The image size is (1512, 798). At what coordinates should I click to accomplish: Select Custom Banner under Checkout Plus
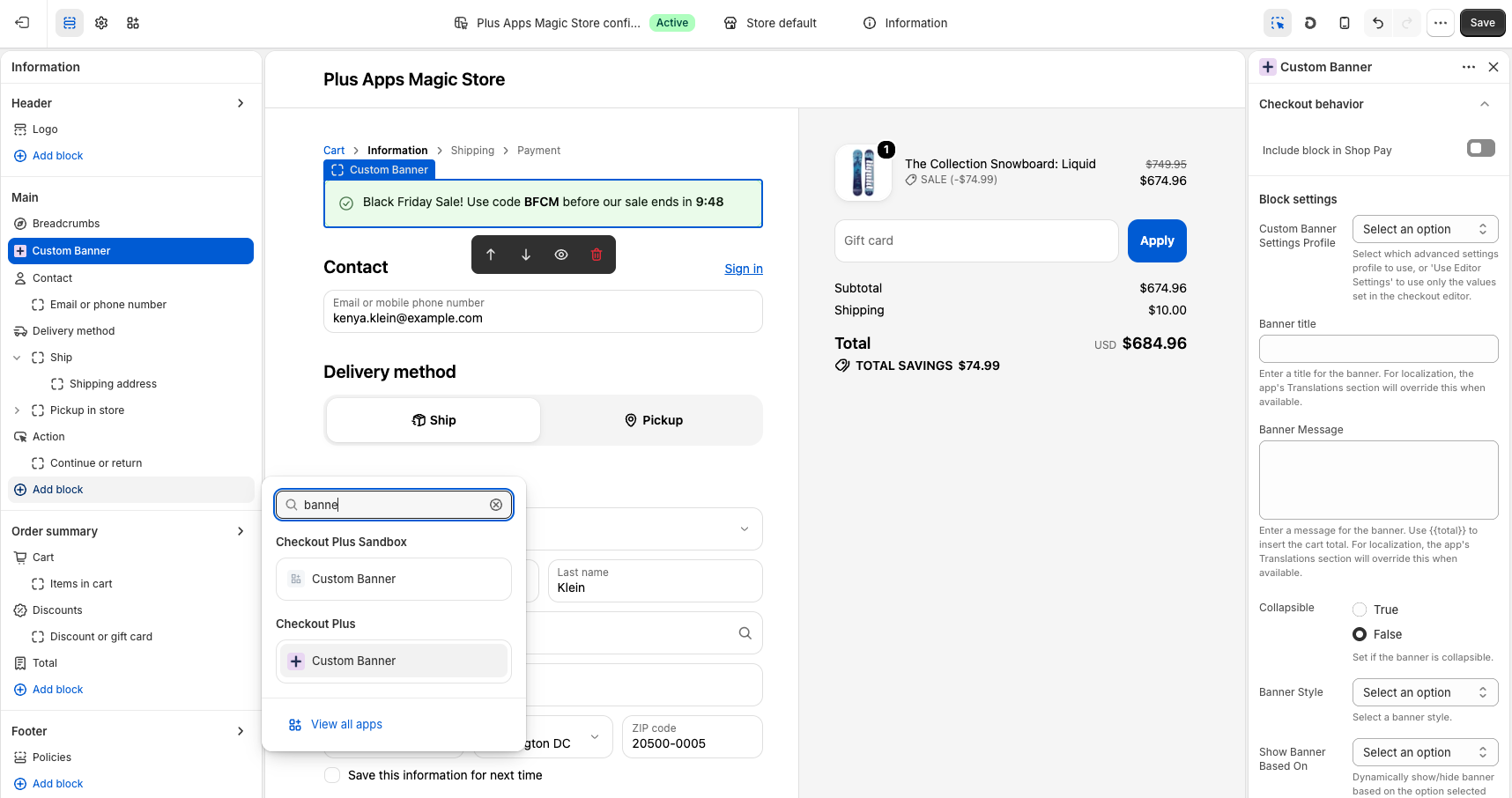(394, 661)
